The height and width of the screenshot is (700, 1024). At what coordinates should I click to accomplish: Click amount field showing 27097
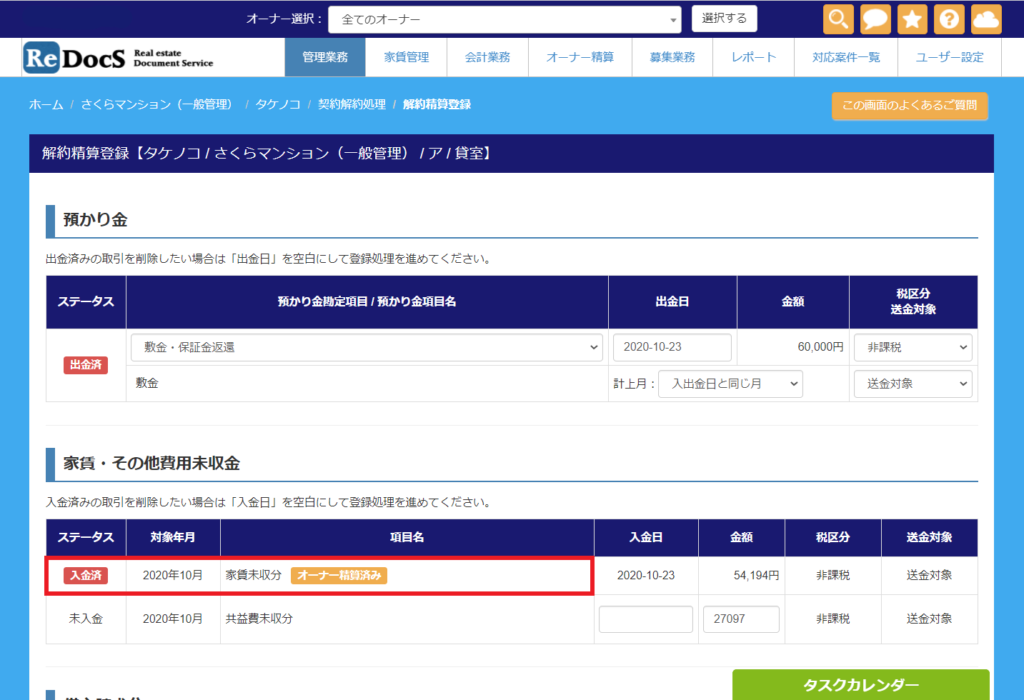pos(741,619)
